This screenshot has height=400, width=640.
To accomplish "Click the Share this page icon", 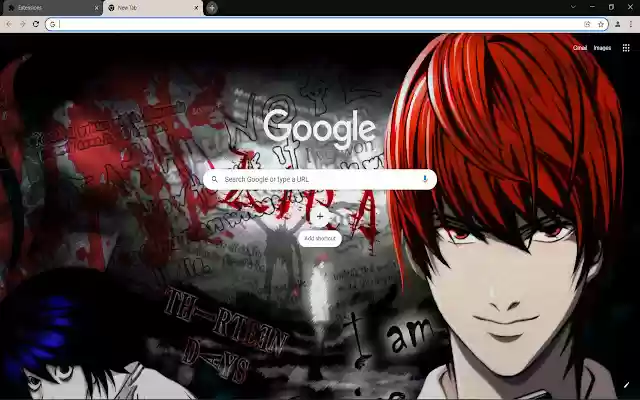I will click(587, 24).
